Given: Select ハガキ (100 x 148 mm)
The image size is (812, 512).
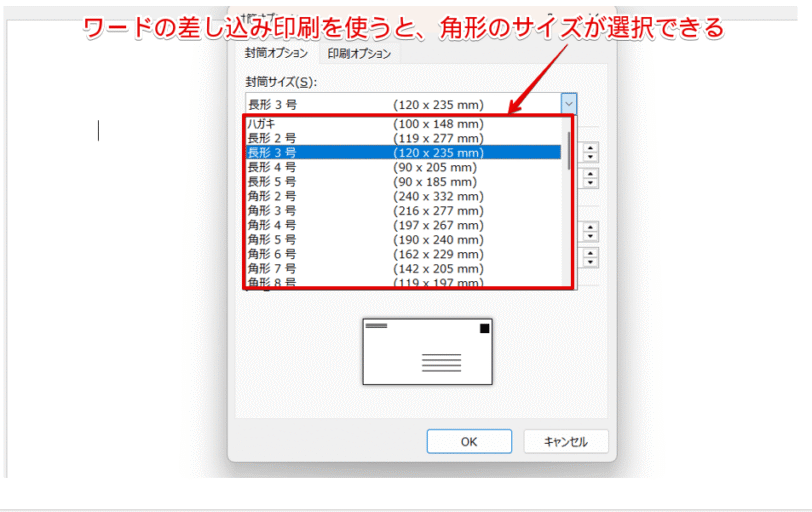Looking at the screenshot, I should tap(403, 124).
